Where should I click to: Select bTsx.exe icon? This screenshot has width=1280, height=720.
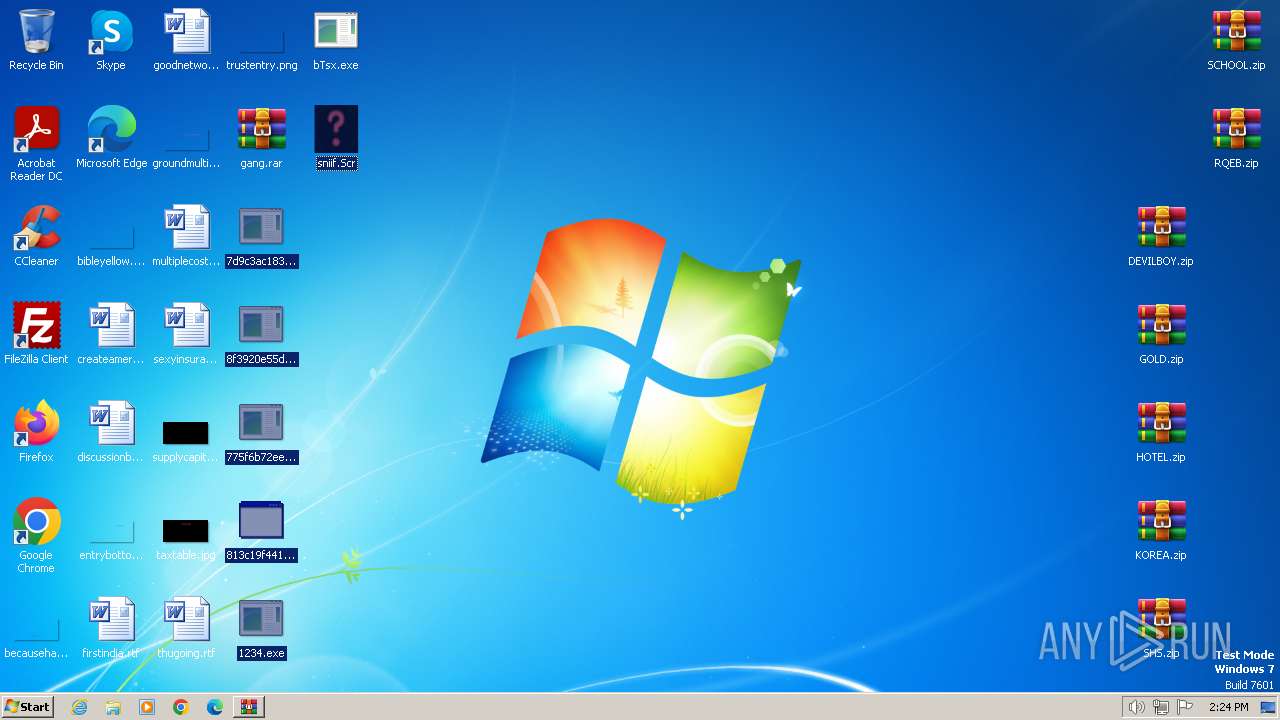[x=336, y=40]
